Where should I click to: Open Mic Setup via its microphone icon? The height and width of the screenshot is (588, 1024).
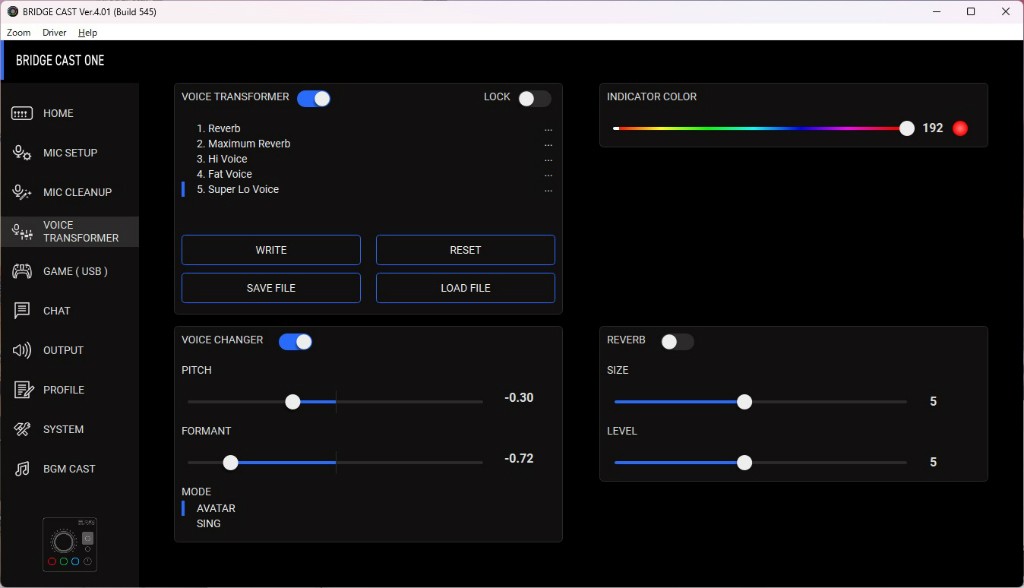22,153
